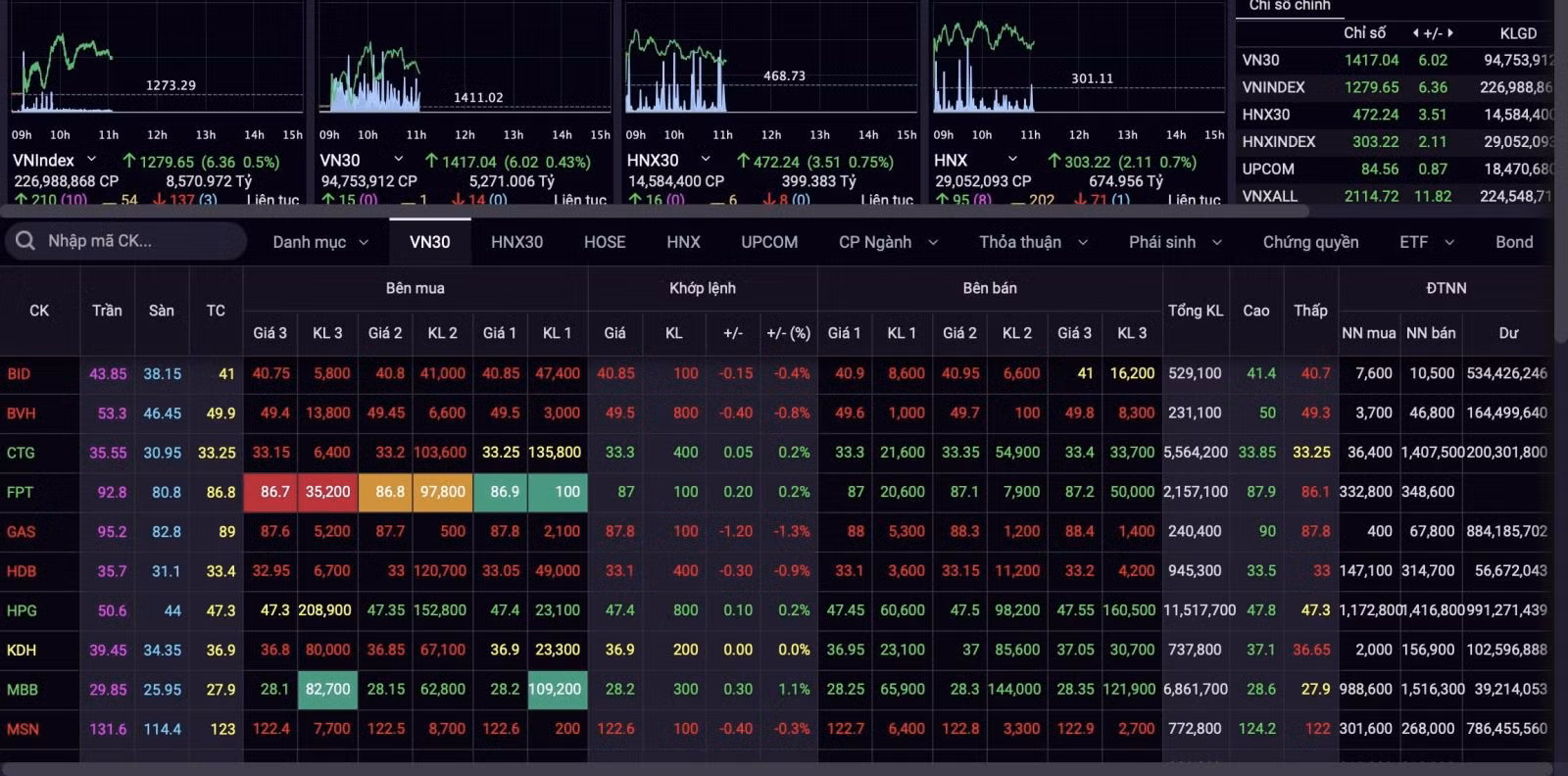
Task: Open stock ticker GAS
Action: click(21, 531)
